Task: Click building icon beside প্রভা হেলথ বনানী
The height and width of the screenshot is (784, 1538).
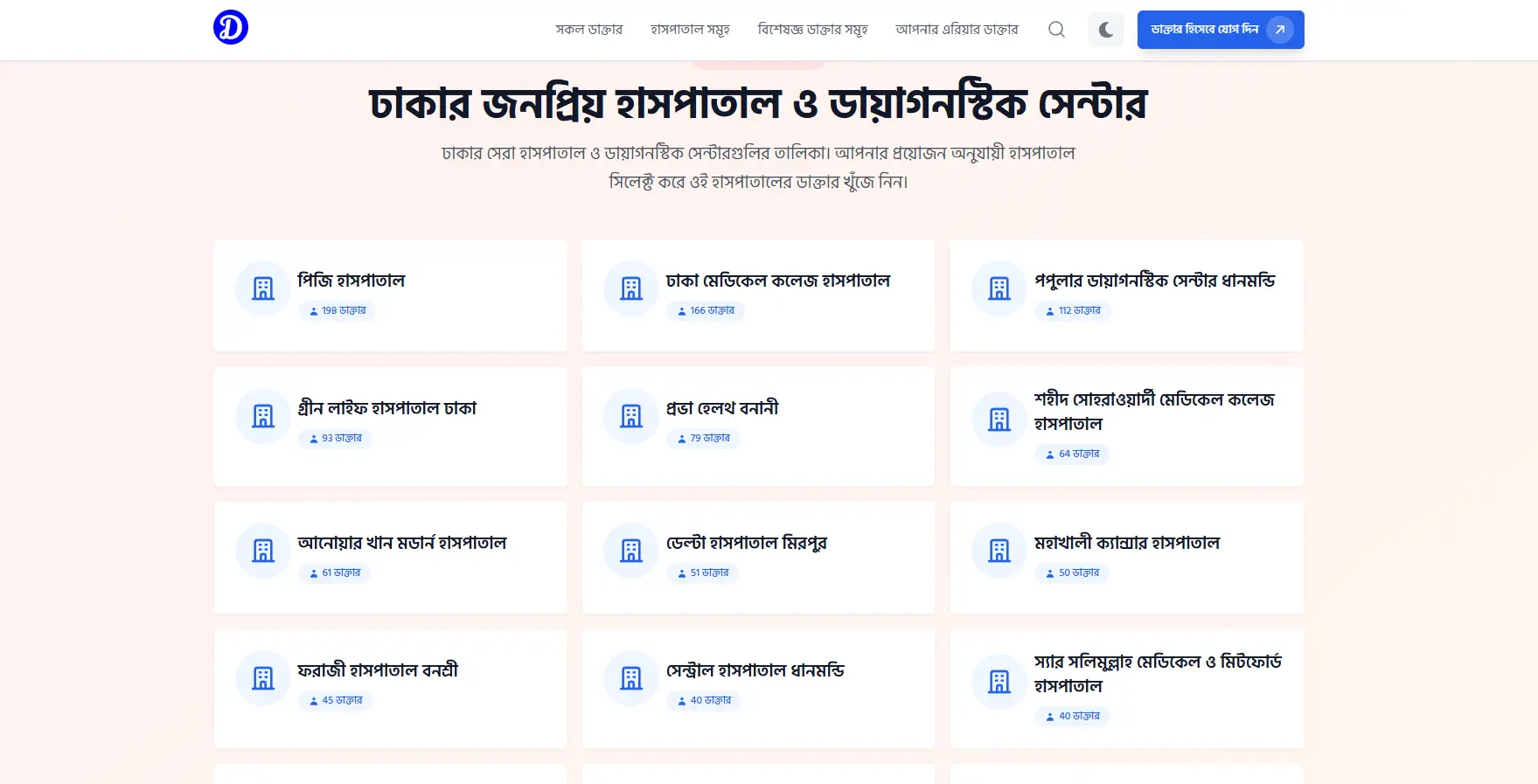Action: 631,416
